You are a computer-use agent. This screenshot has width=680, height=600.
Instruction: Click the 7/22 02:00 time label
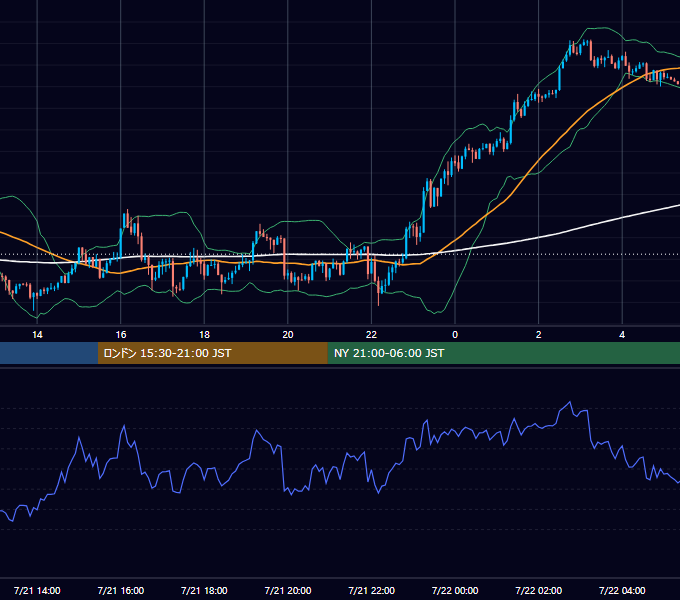tap(539, 590)
